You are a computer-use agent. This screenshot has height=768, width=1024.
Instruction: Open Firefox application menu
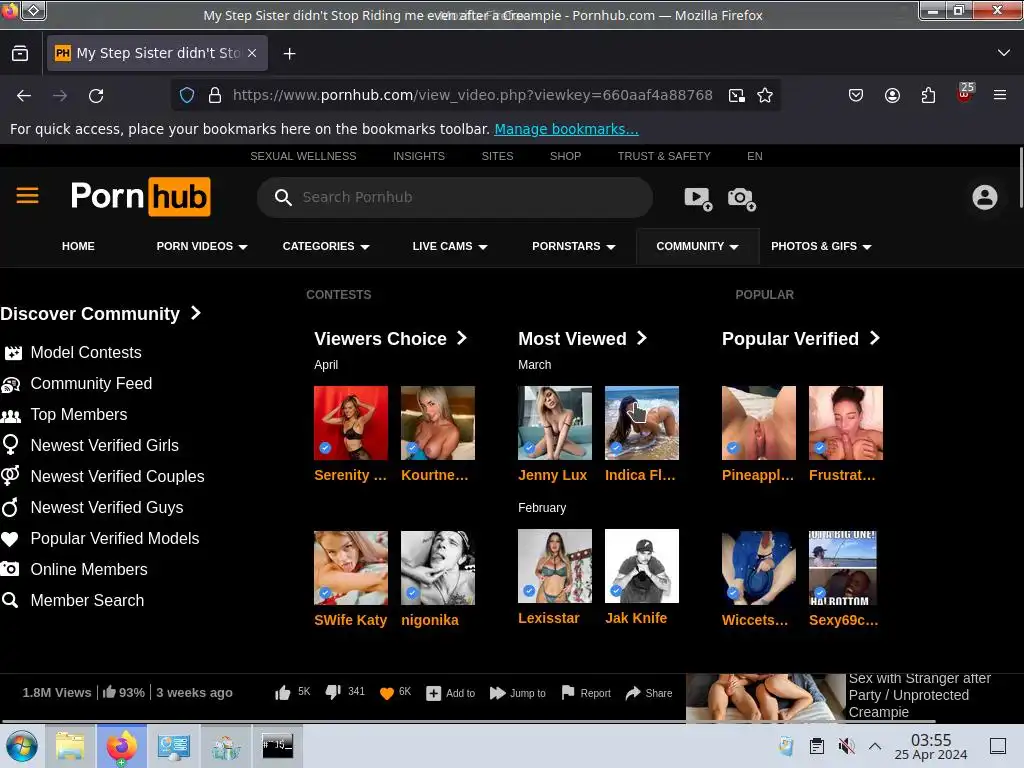[x=1000, y=95]
